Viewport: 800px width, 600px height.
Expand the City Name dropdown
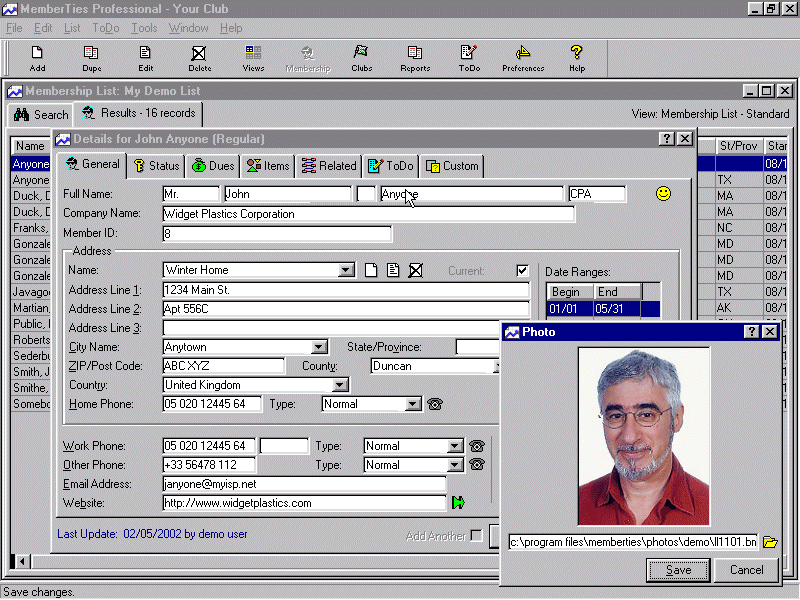tap(319, 347)
